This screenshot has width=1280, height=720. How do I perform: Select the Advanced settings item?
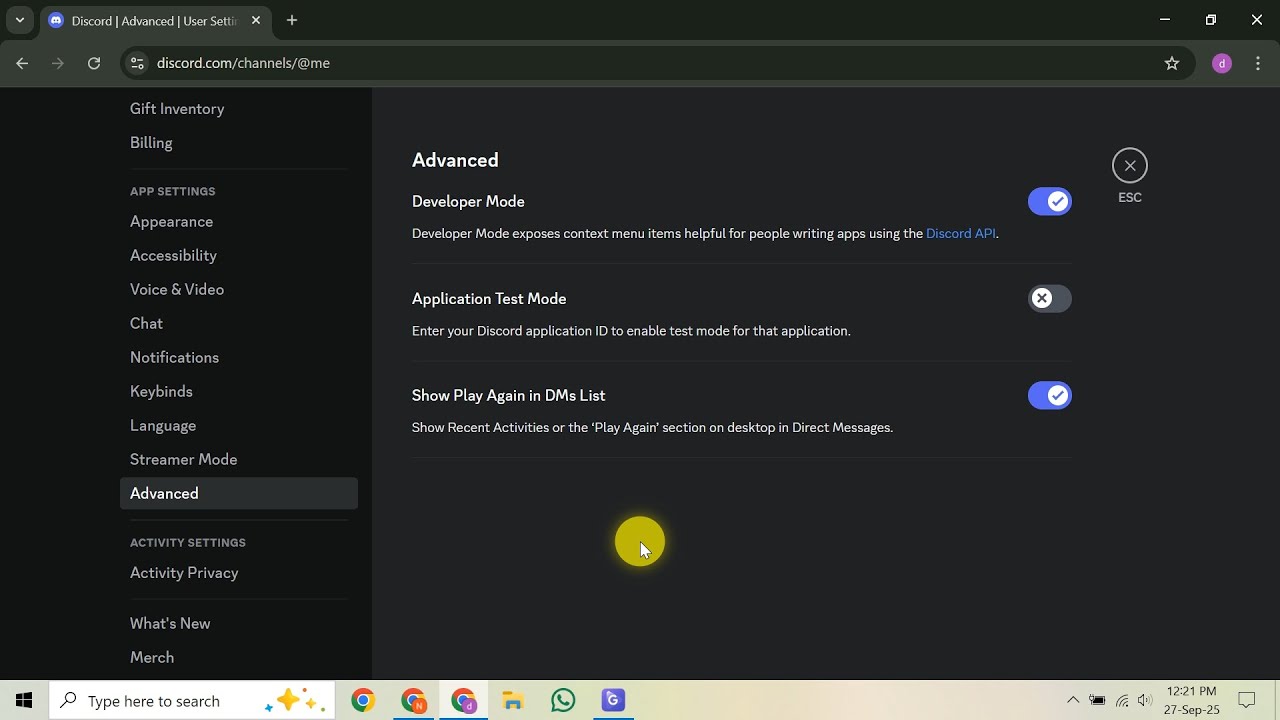(238, 494)
